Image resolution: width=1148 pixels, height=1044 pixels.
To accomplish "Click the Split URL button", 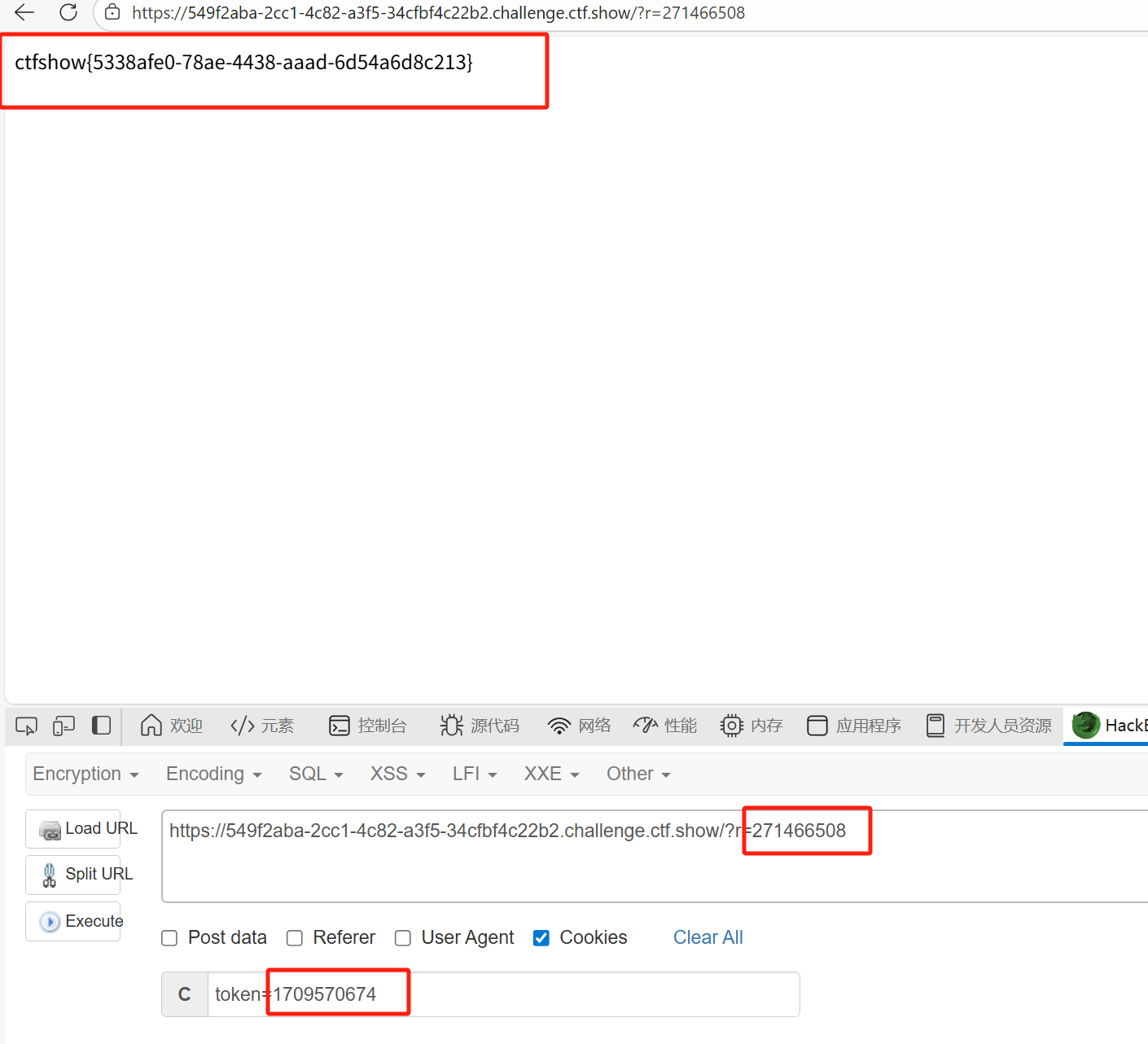I will click(x=73, y=875).
